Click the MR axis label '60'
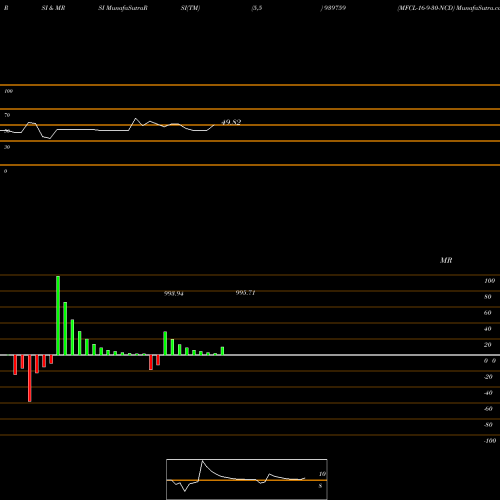500x500 pixels. pyautogui.click(x=488, y=313)
